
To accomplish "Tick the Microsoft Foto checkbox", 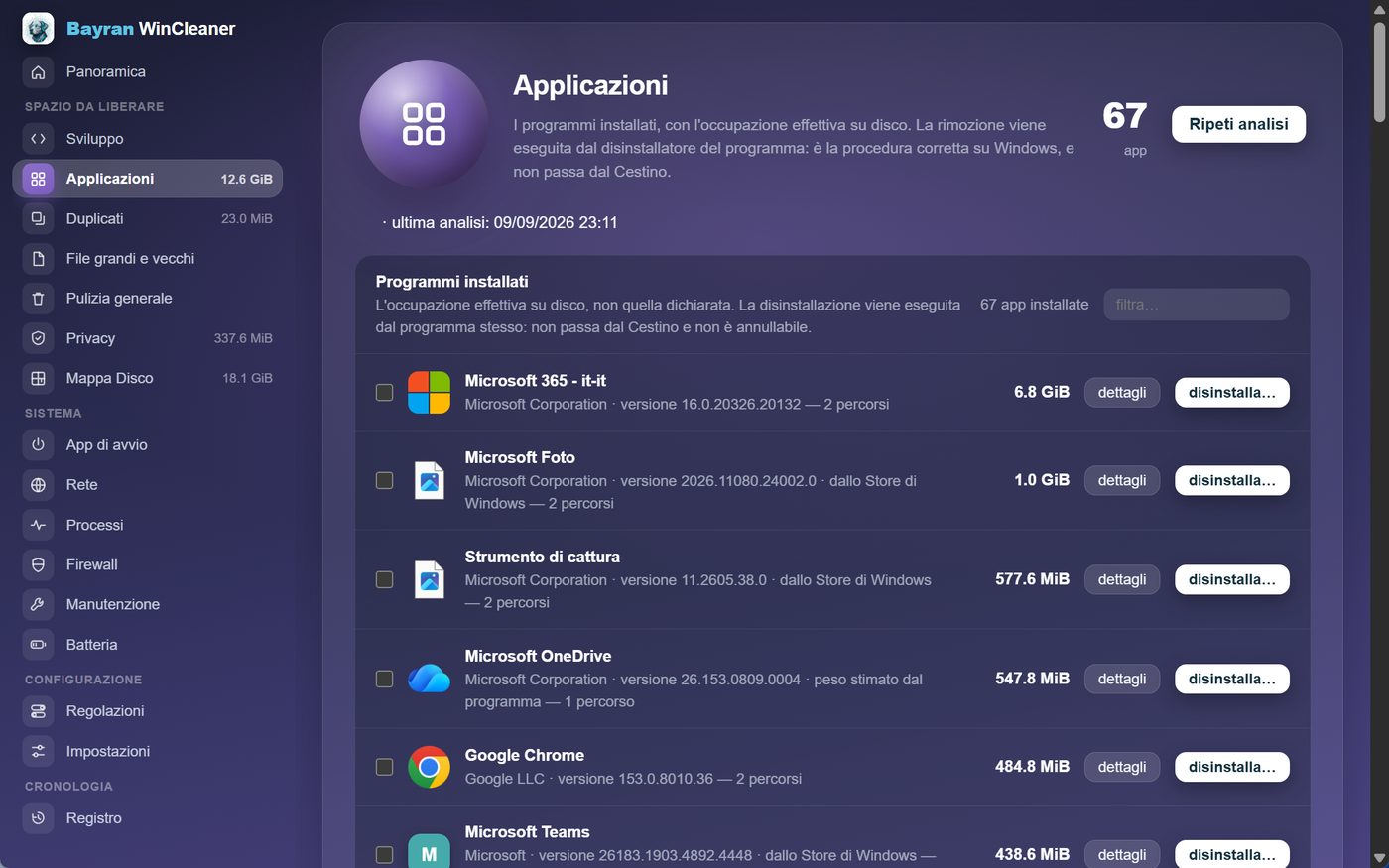I will (384, 480).
